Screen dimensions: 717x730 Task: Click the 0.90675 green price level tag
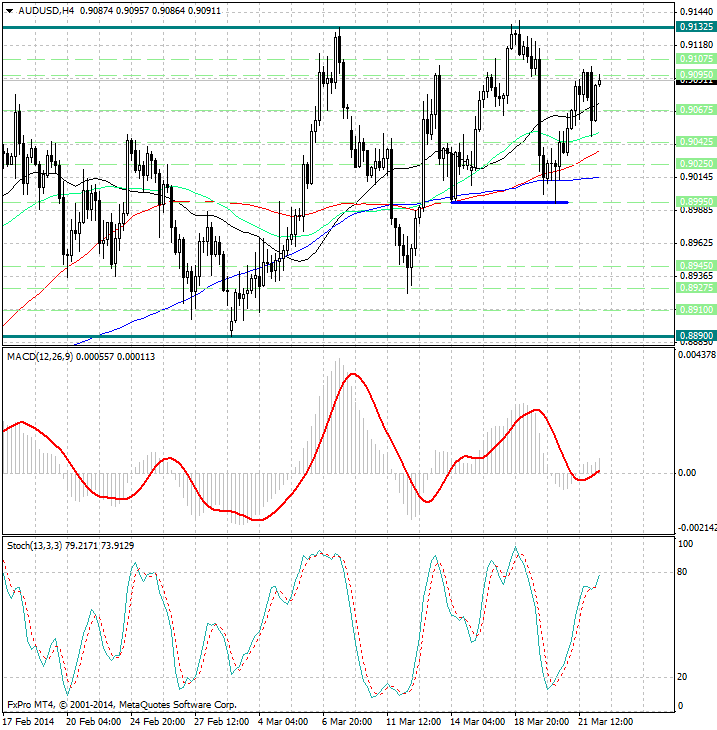tap(694, 110)
